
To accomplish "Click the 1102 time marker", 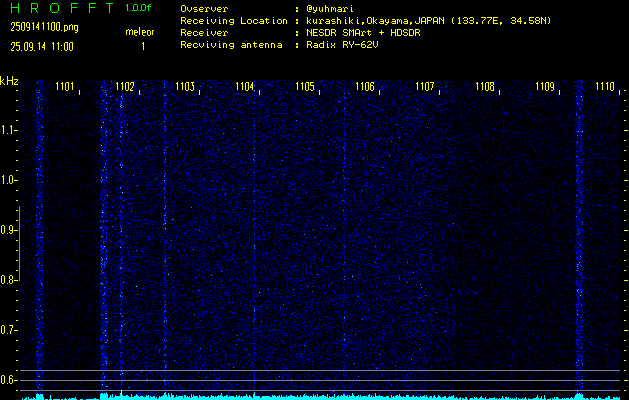I will click(124, 86).
